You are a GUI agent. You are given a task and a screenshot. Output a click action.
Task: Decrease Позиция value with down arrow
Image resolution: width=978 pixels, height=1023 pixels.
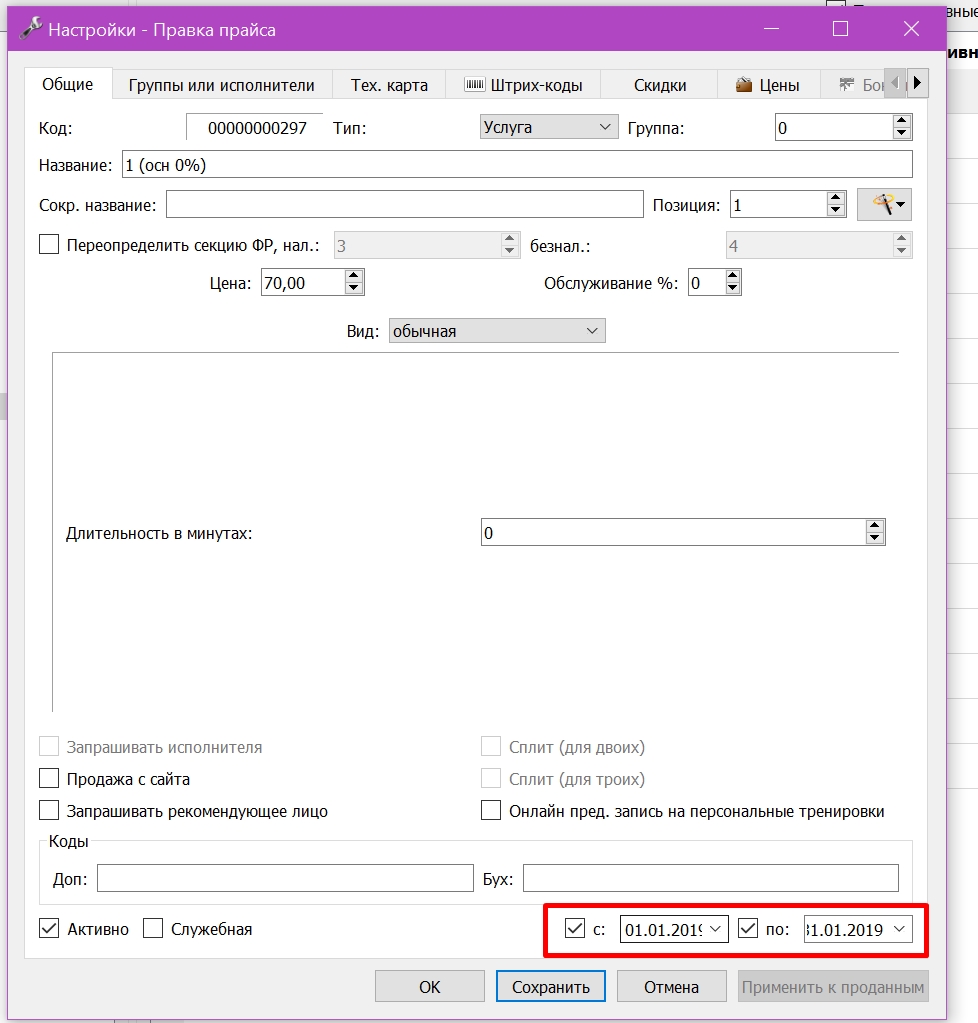tap(836, 211)
